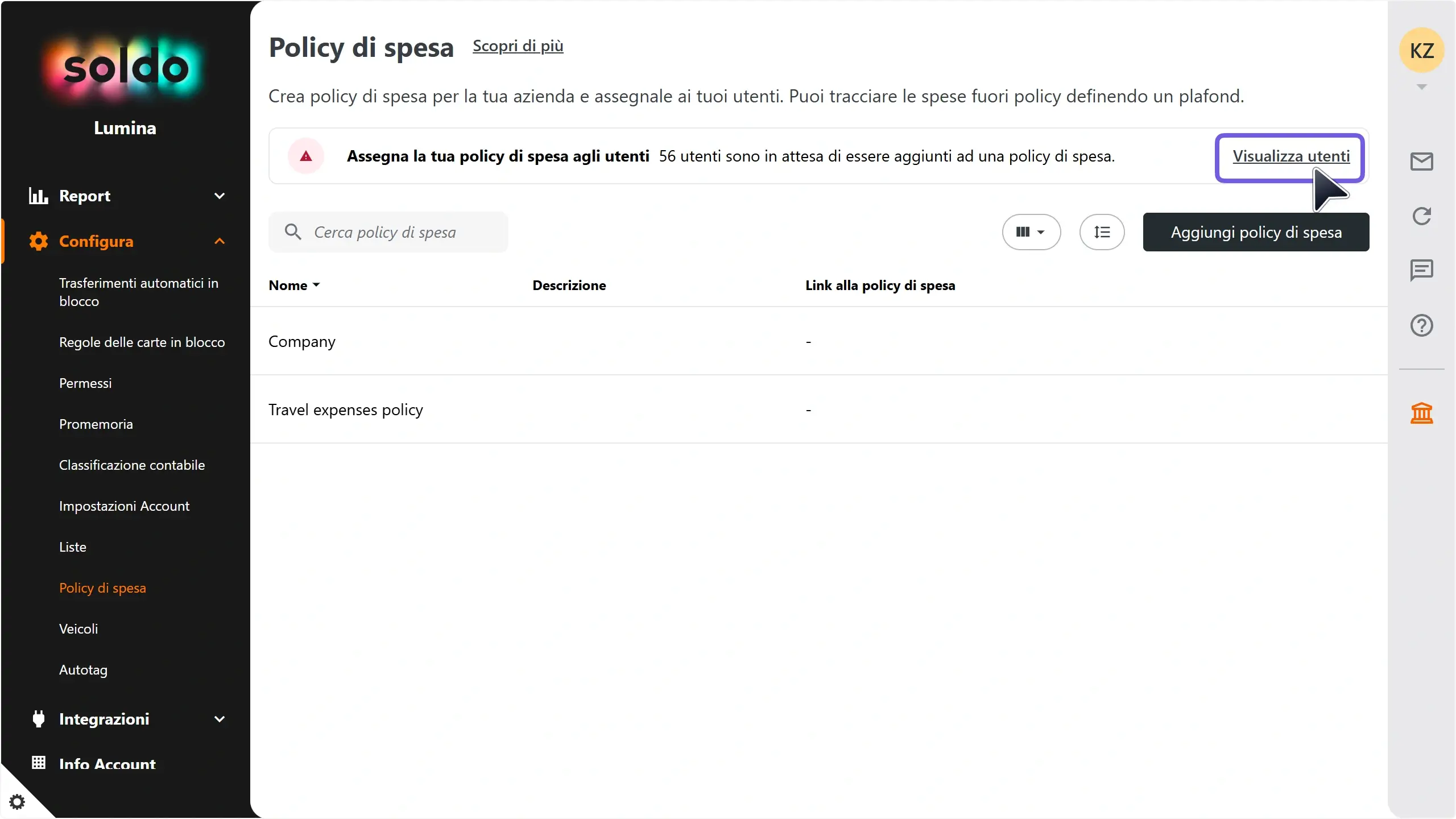This screenshot has width=1456, height=819.
Task: Open the settings gear in bottom-left corner
Action: coord(17,802)
